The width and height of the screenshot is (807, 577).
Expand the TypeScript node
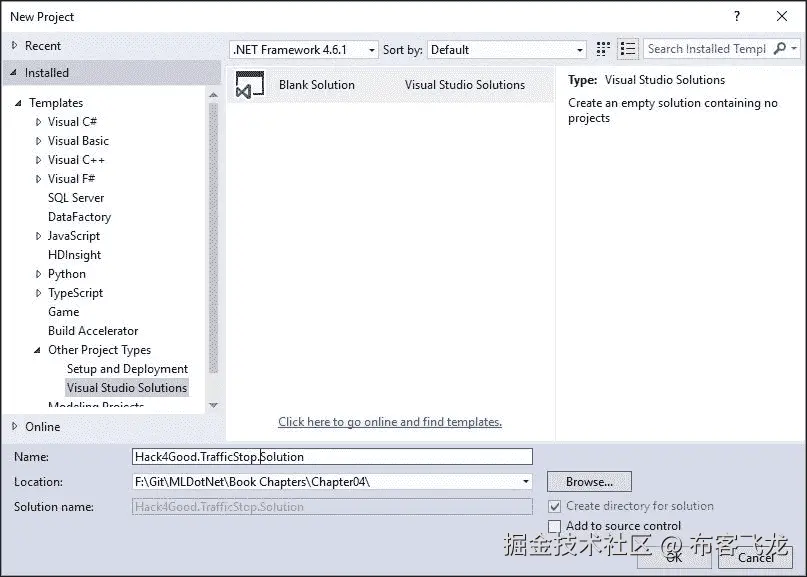(x=39, y=293)
